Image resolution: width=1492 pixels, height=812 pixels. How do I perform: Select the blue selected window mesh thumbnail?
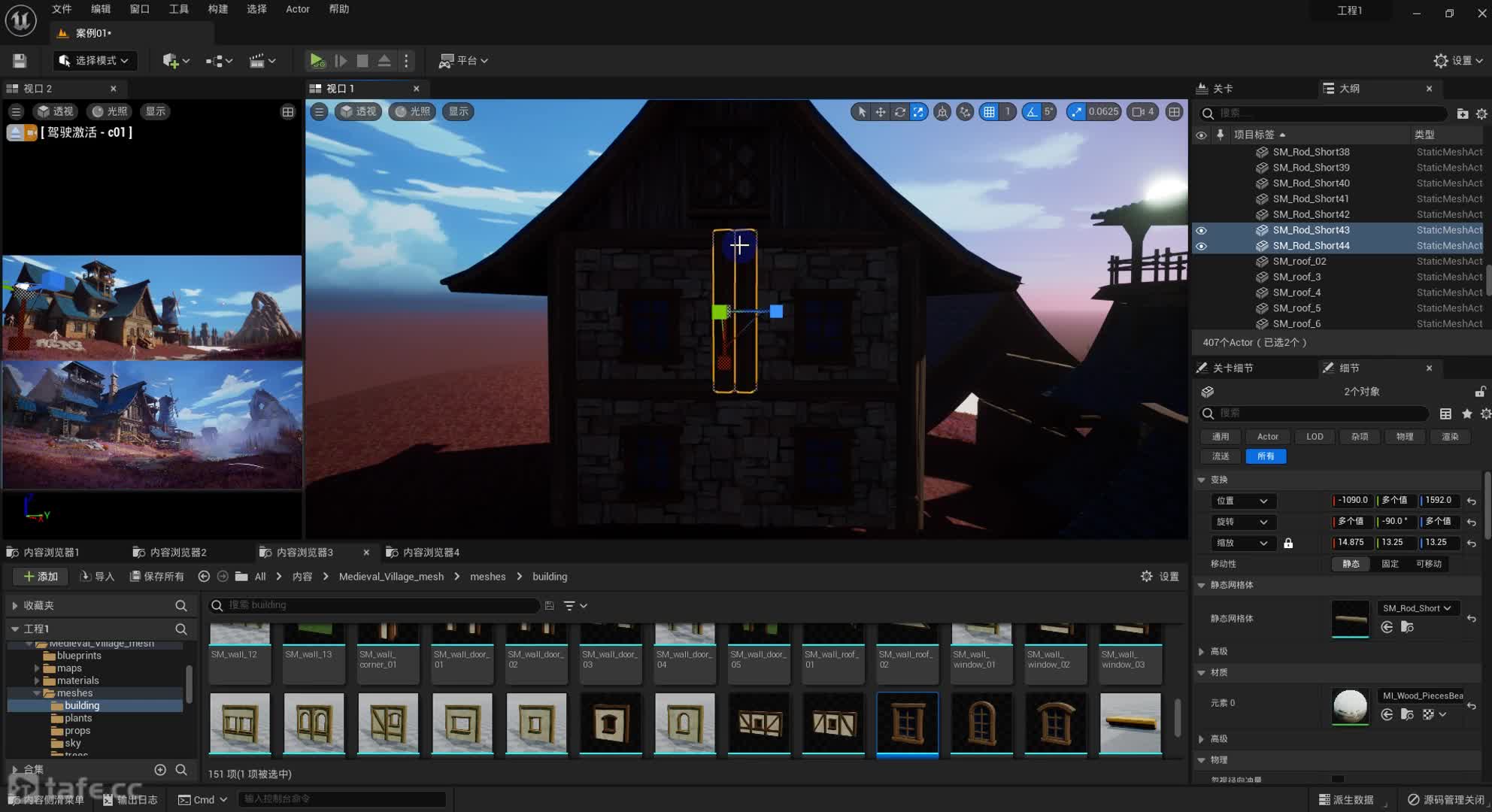coord(908,725)
